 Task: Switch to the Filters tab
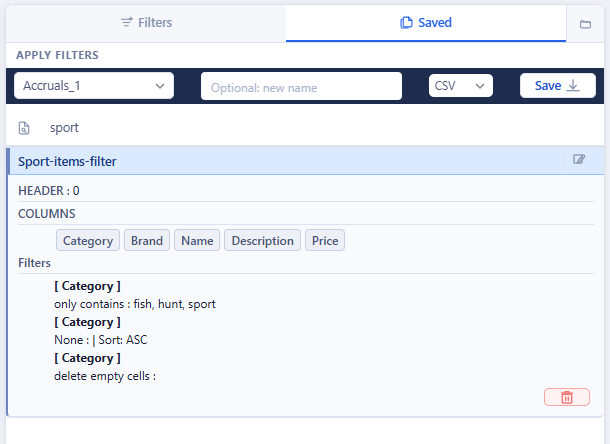[146, 23]
